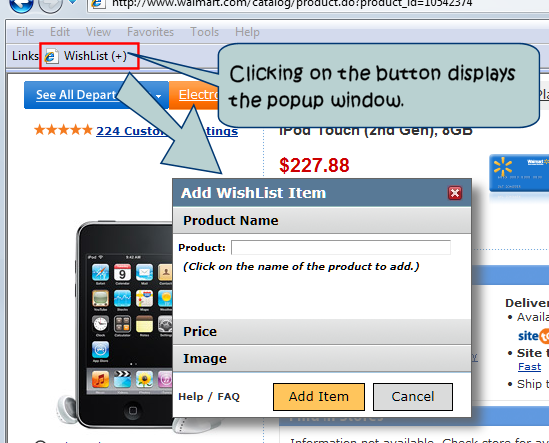Open the 224 Customer Ratings link
Image resolution: width=549 pixels, height=443 pixels.
tap(167, 131)
